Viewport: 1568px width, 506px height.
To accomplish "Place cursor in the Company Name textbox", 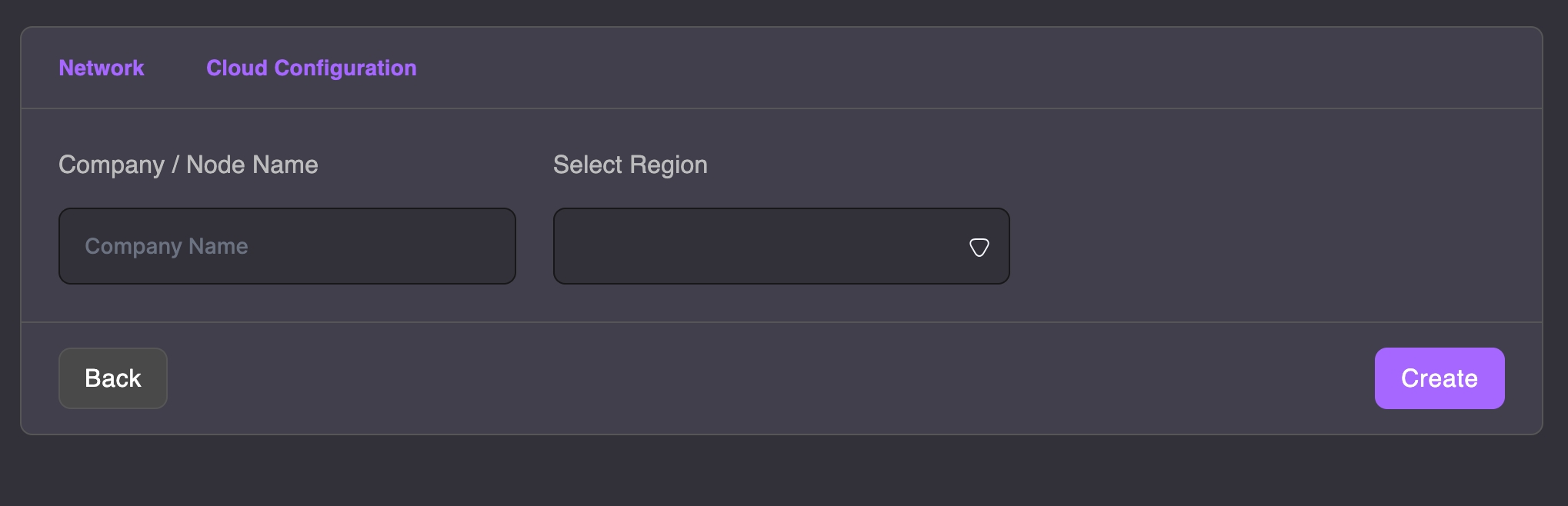I will [287, 246].
